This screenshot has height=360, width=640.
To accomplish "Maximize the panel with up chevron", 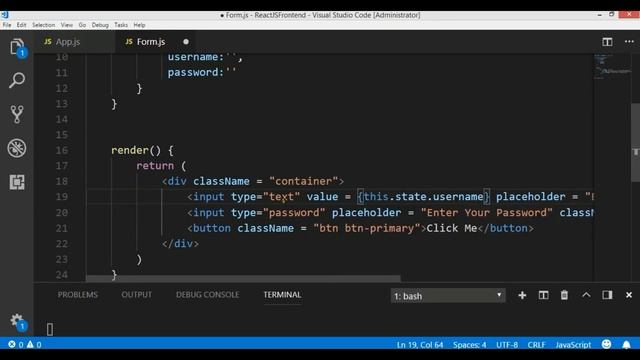I will click(x=586, y=295).
